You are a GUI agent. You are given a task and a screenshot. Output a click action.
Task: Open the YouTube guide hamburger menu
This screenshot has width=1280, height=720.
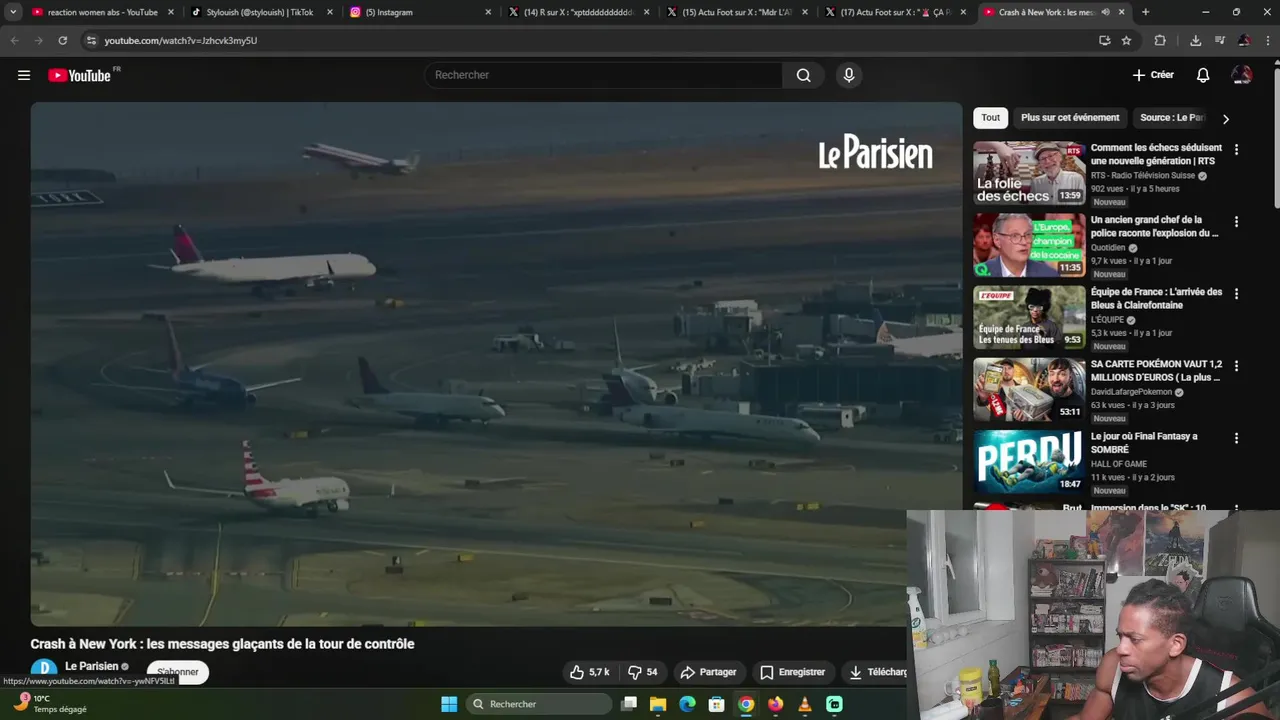pos(24,75)
